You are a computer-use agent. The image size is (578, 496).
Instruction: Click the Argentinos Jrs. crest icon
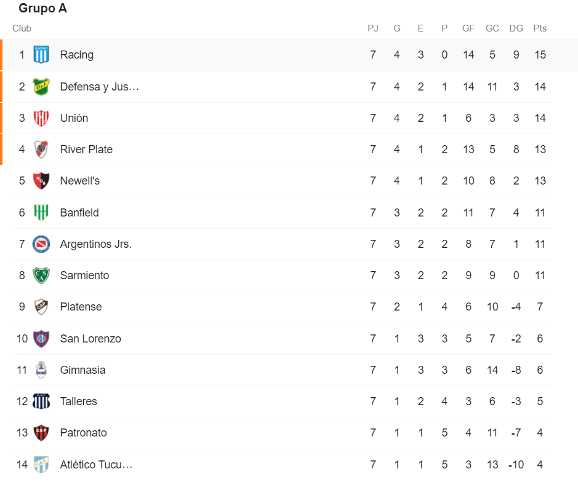(x=41, y=244)
